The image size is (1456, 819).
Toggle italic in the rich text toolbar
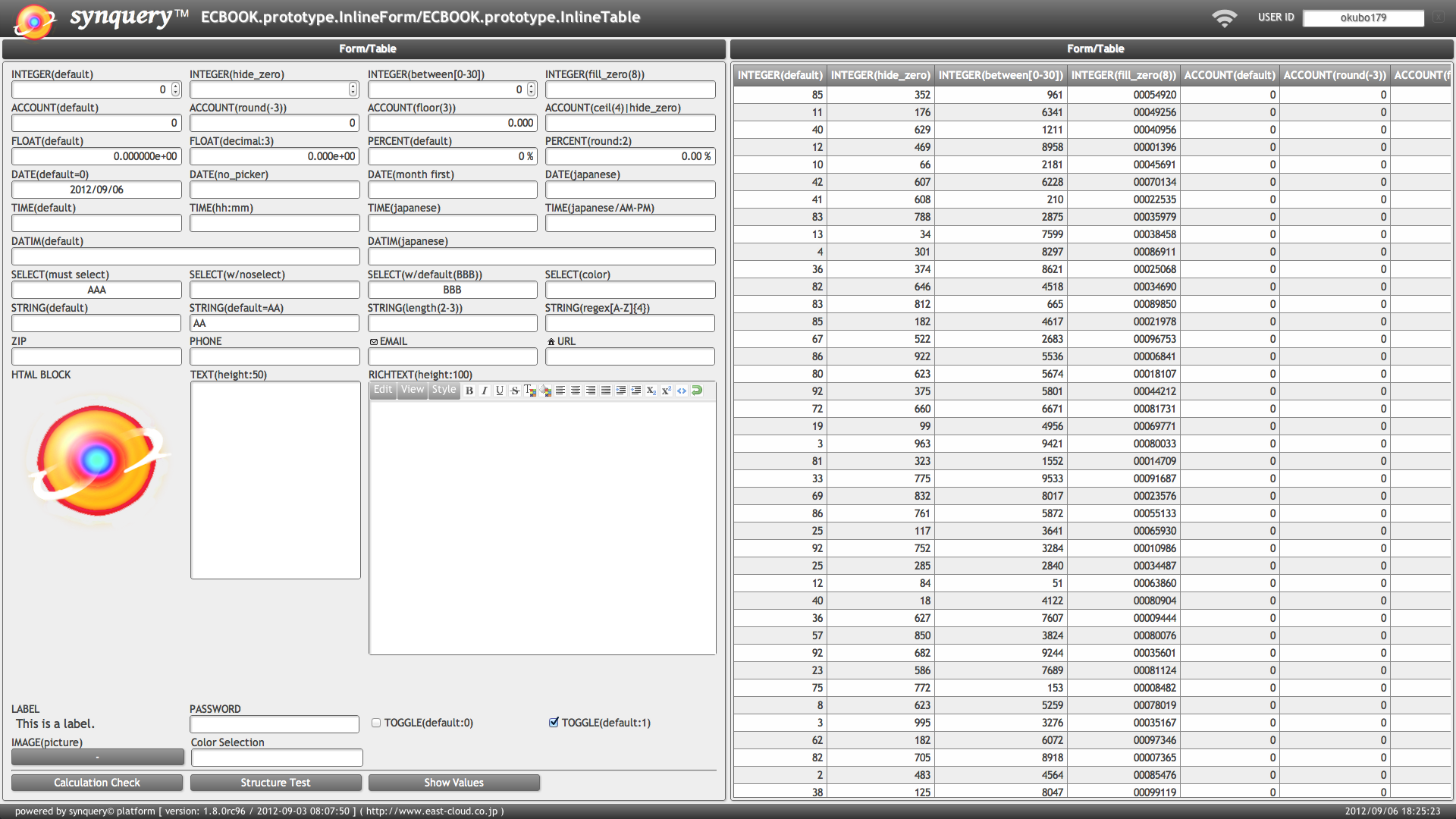click(485, 391)
